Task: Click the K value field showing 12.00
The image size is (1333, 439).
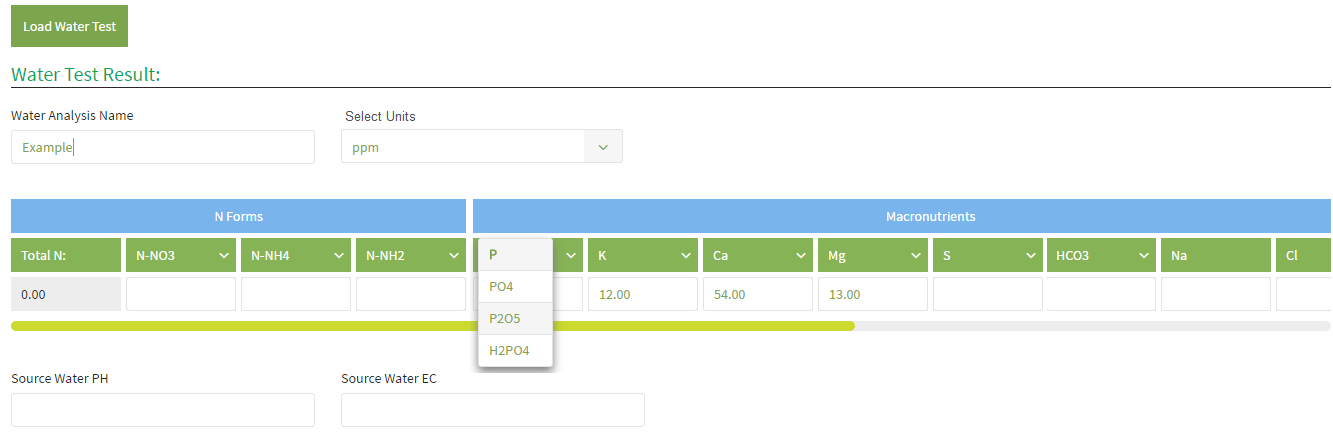Action: (643, 294)
